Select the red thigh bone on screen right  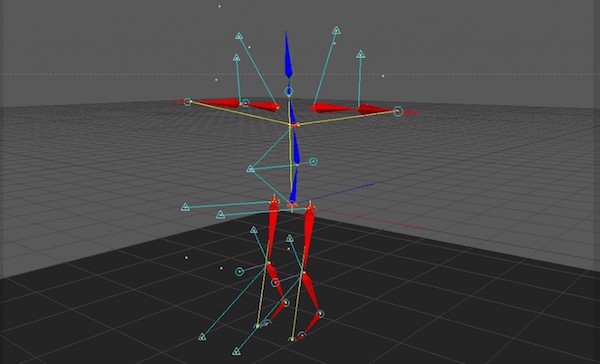[x=308, y=237]
